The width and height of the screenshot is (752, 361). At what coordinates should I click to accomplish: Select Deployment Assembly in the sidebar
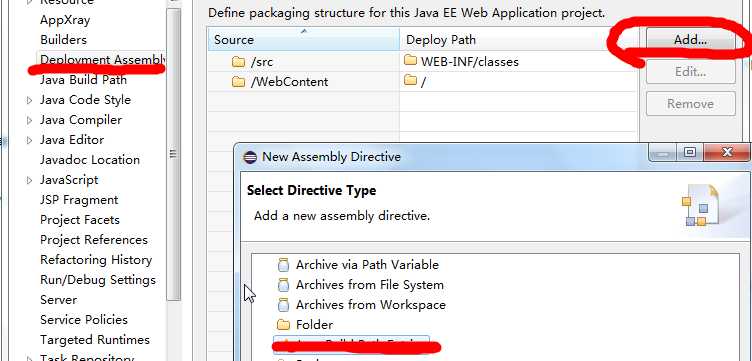pos(103,60)
